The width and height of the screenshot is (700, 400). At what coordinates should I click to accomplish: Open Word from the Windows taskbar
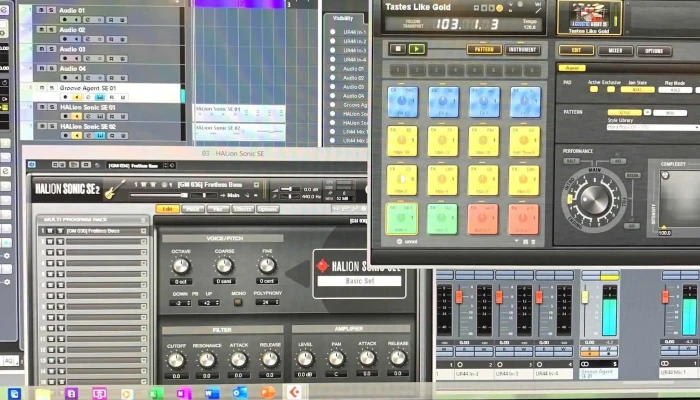212,393
